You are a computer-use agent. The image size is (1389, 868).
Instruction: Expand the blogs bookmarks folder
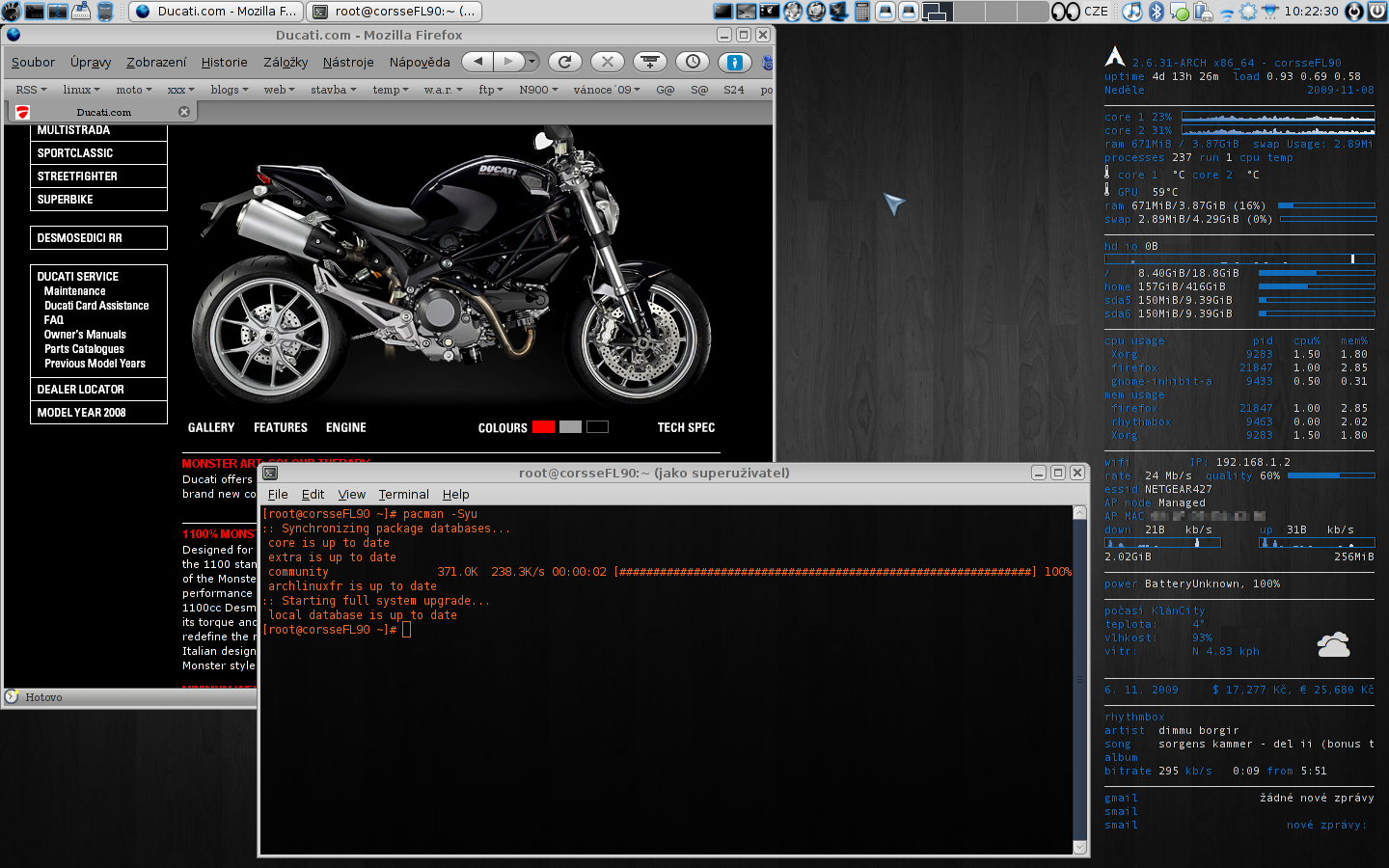tap(230, 90)
